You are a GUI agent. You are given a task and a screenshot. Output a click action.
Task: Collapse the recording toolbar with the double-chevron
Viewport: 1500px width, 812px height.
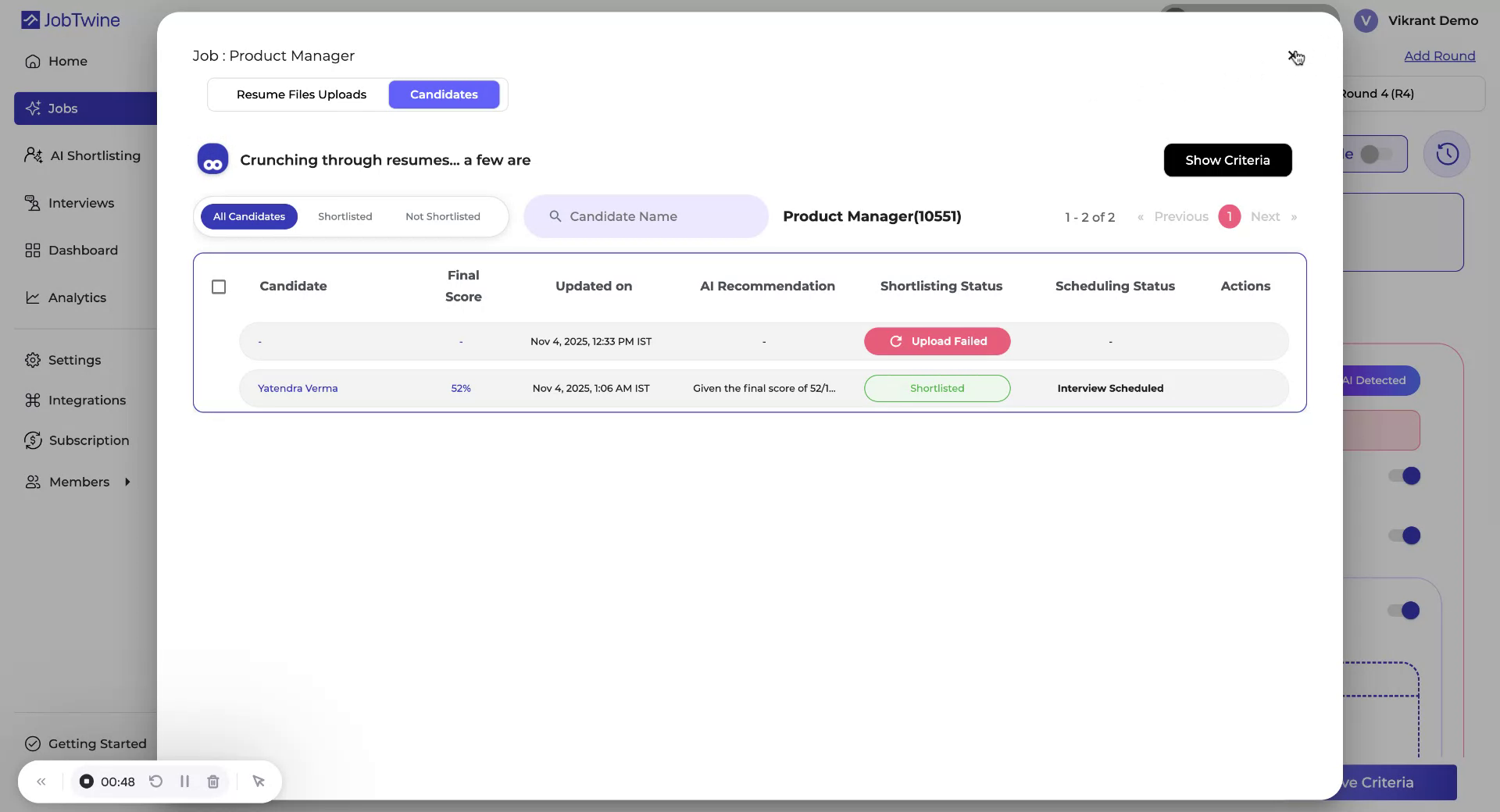(41, 782)
